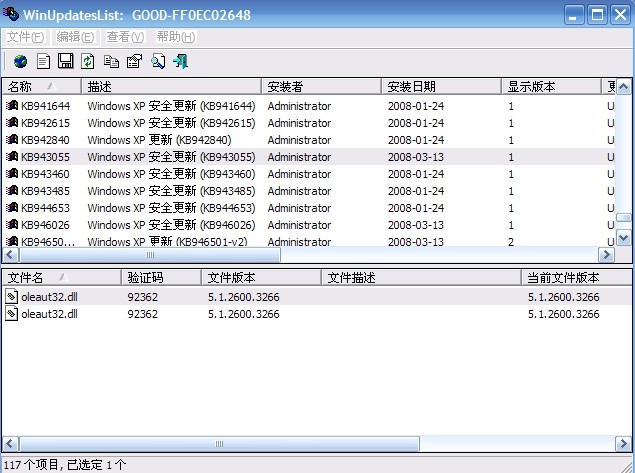The image size is (635, 473).
Task: Sort by the 安装者 column header
Action: 322,87
